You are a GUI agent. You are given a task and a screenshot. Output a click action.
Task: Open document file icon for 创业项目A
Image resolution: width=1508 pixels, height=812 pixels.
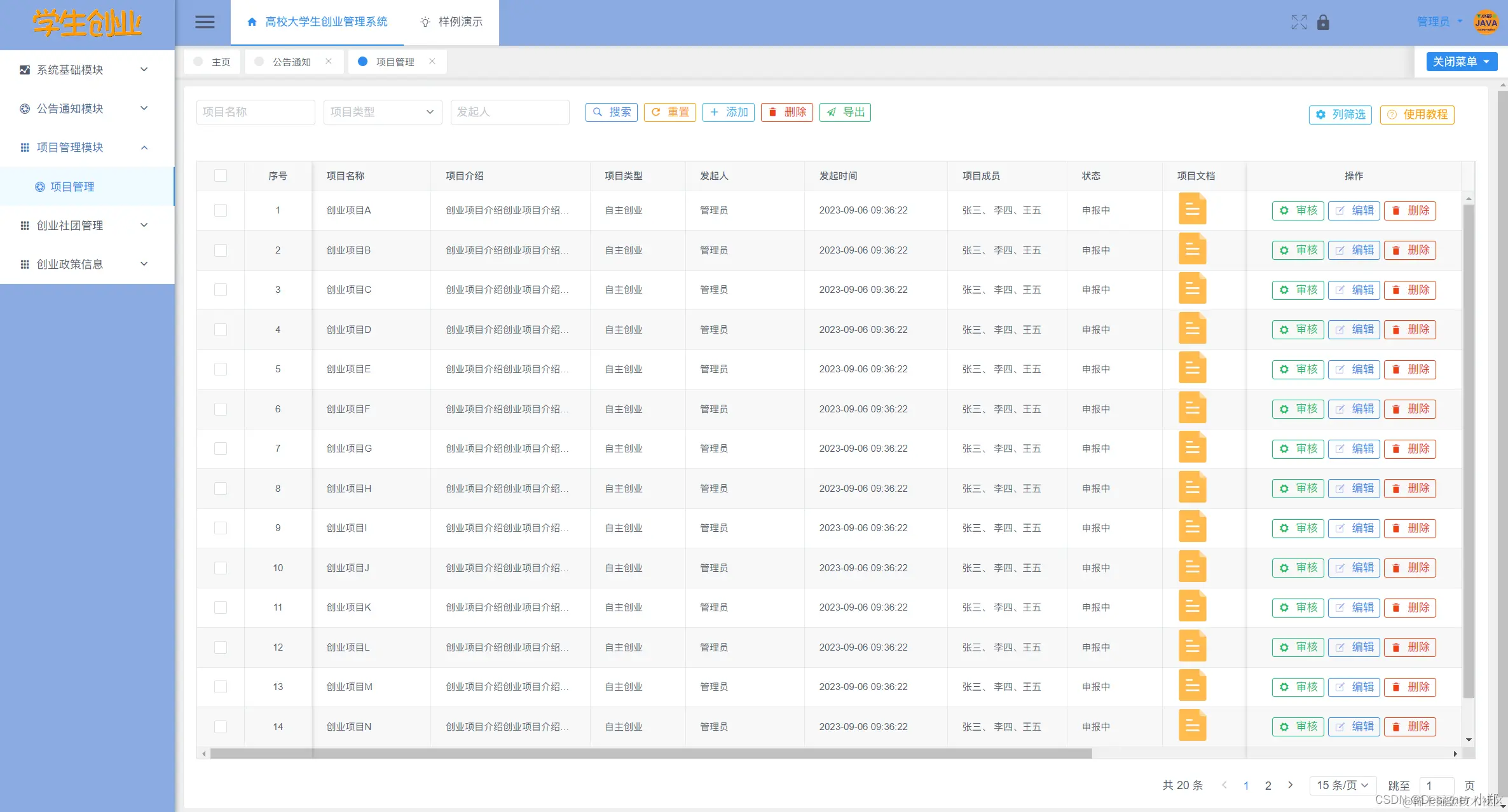point(1192,210)
